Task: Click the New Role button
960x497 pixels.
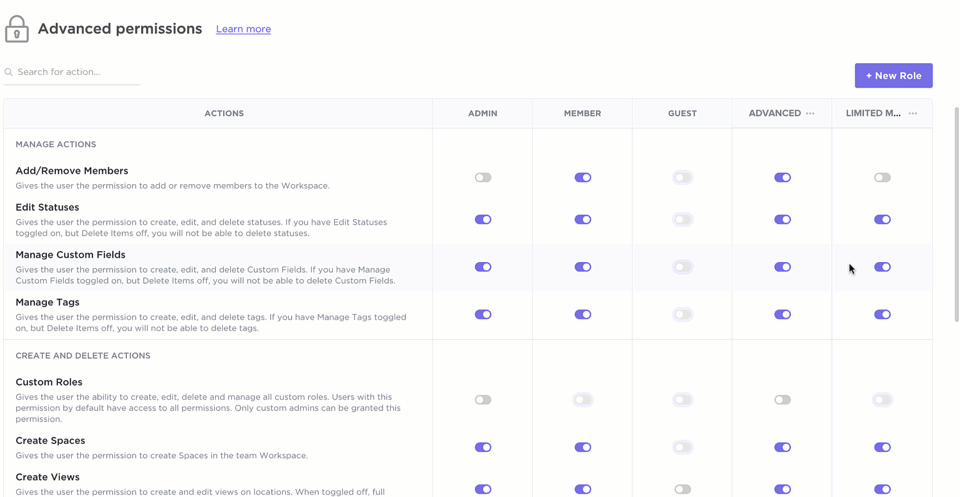Action: (x=893, y=76)
